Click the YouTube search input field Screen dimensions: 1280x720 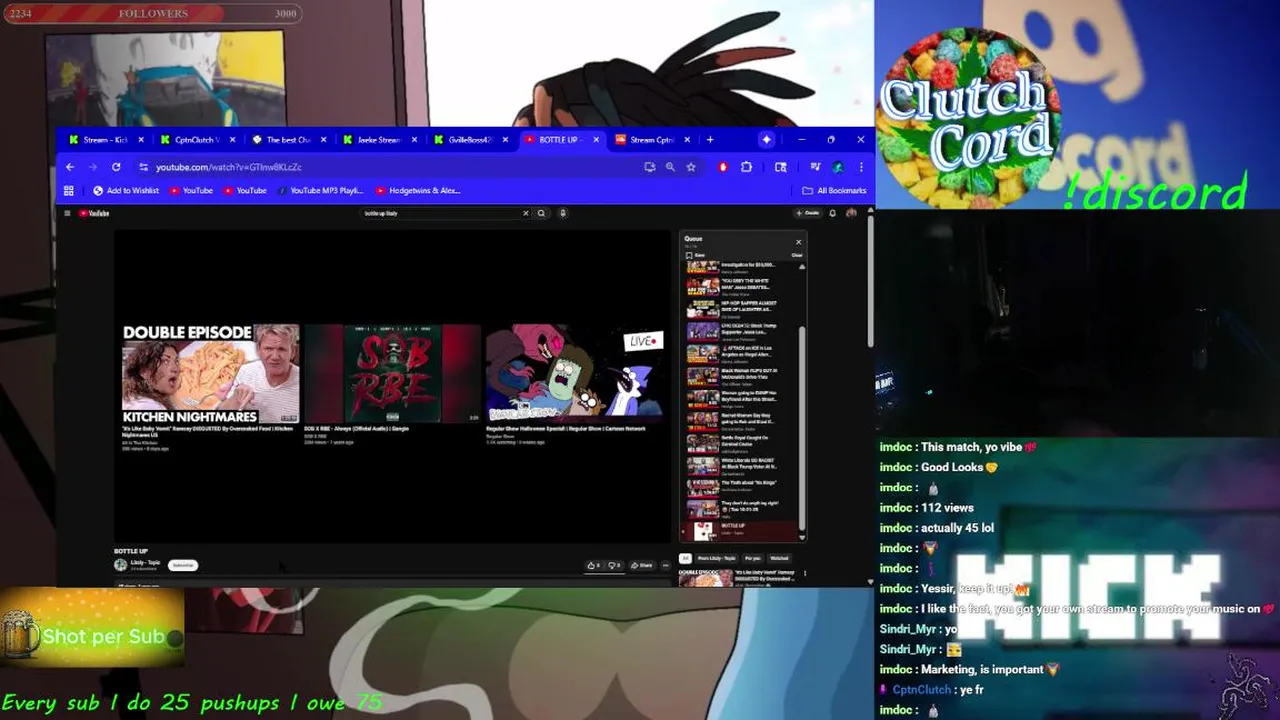[x=440, y=213]
